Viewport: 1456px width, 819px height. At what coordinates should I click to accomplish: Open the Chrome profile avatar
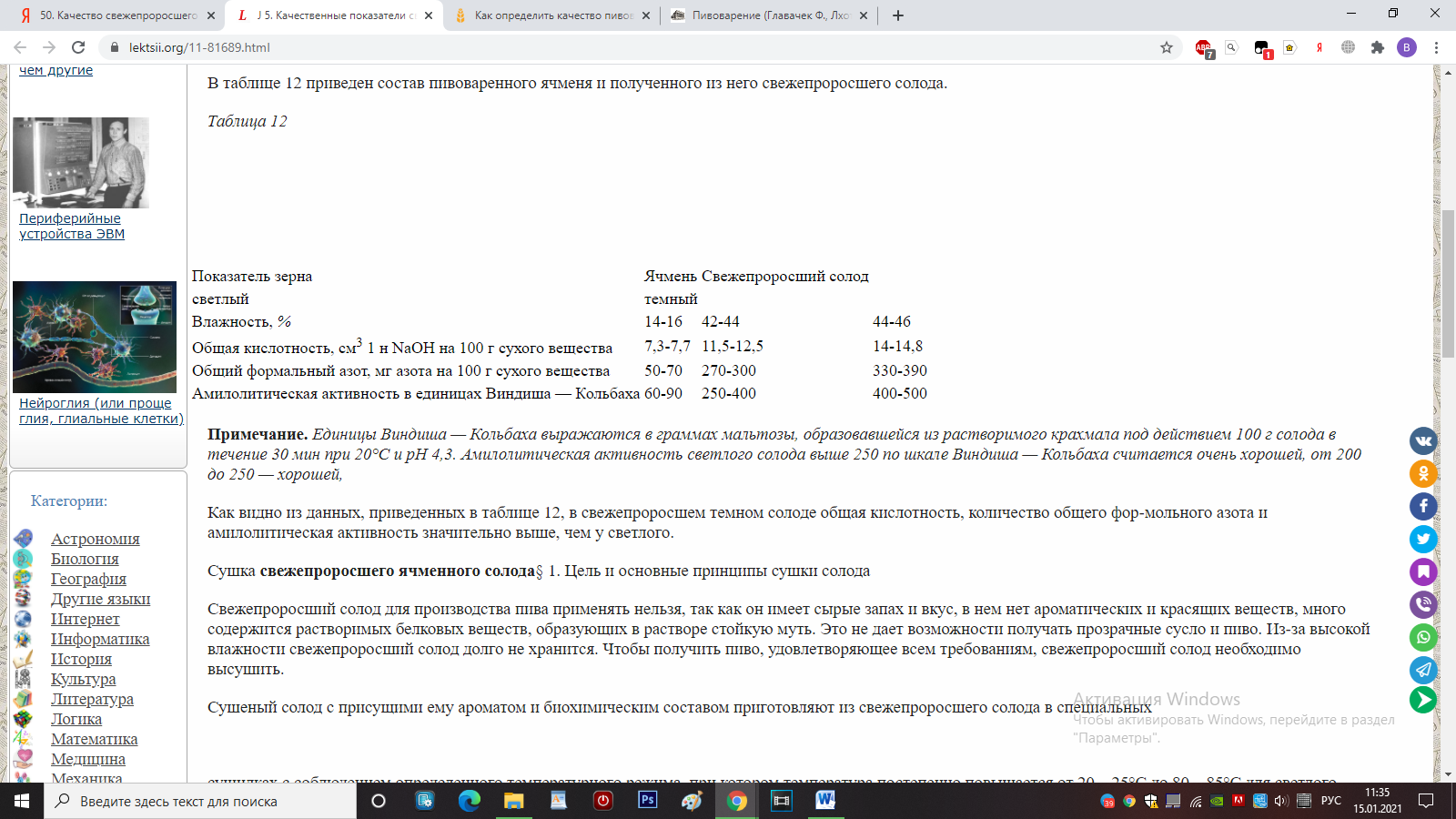(x=1407, y=47)
